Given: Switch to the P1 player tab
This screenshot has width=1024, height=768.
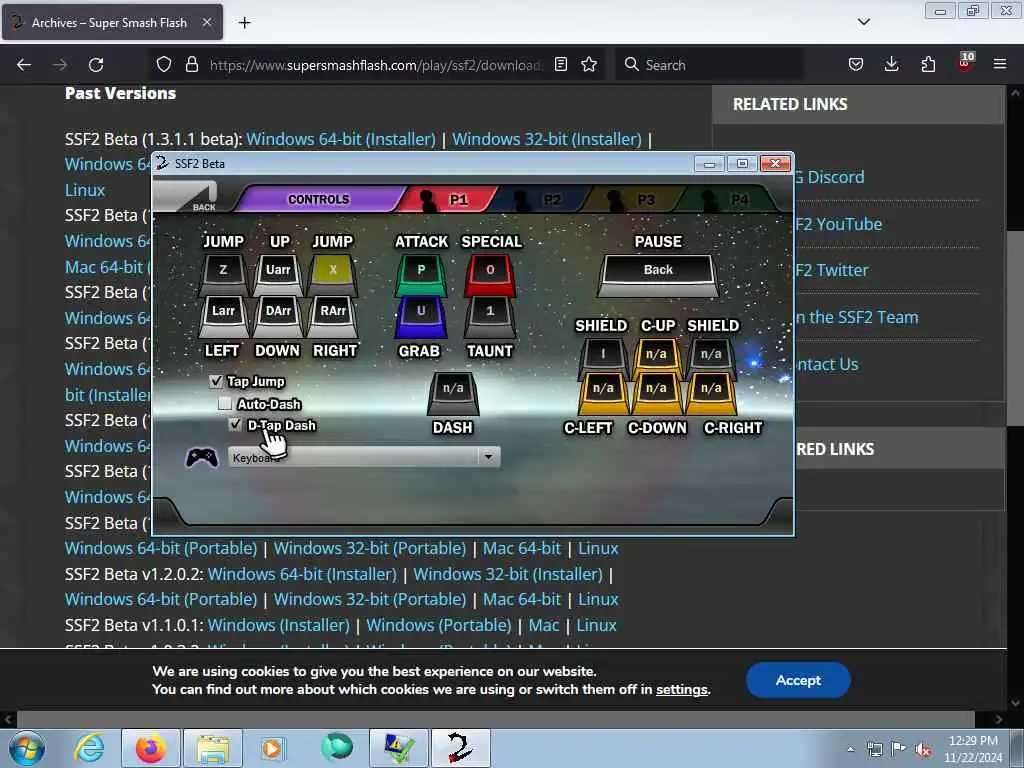Looking at the screenshot, I should 449,199.
